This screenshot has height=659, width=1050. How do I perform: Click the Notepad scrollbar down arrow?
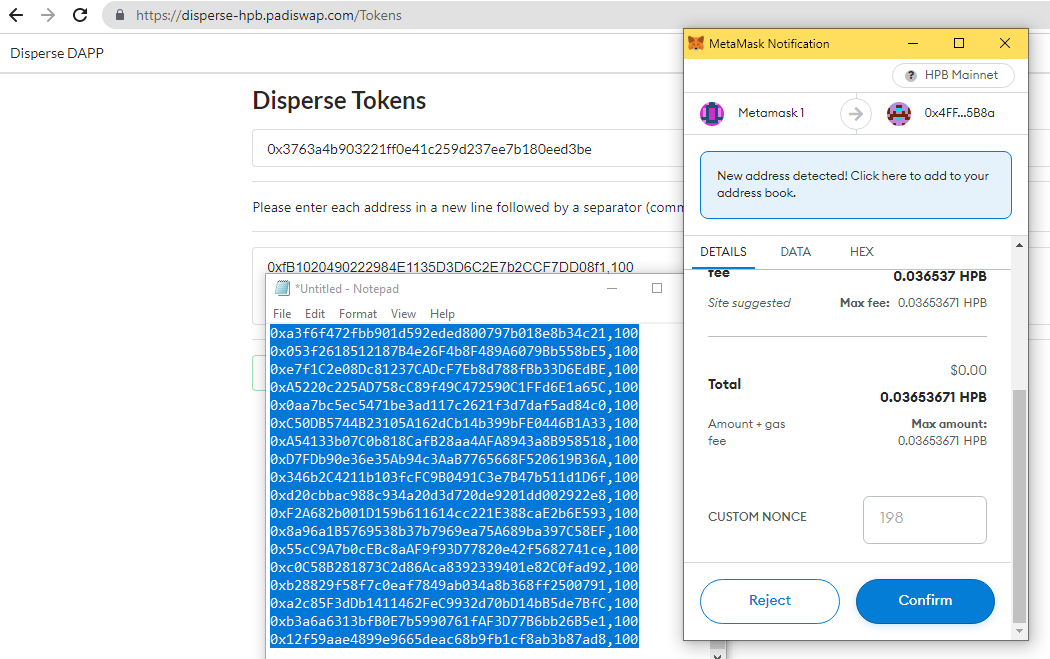pos(717,654)
